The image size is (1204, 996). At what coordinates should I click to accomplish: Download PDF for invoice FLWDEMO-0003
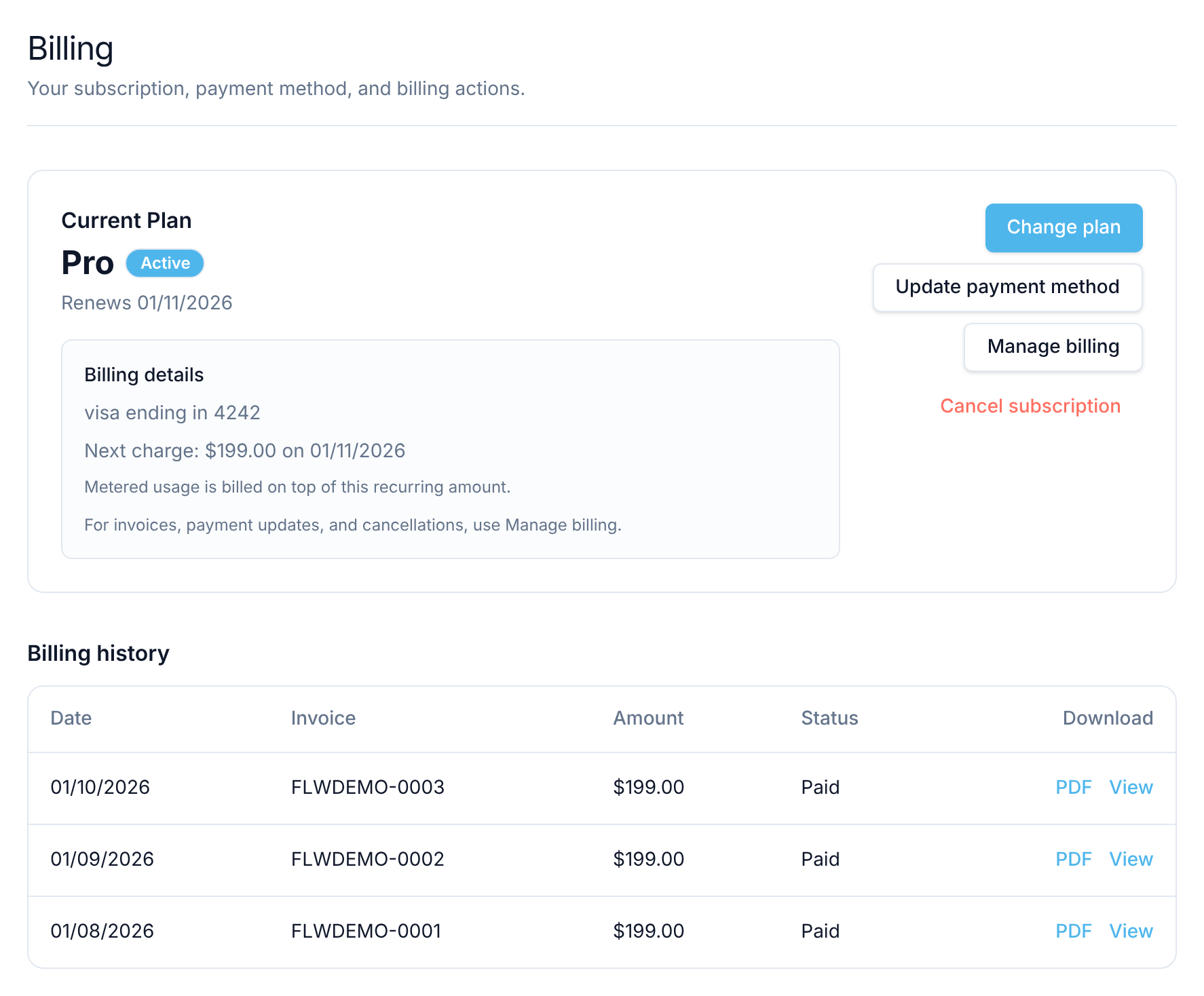coord(1073,787)
